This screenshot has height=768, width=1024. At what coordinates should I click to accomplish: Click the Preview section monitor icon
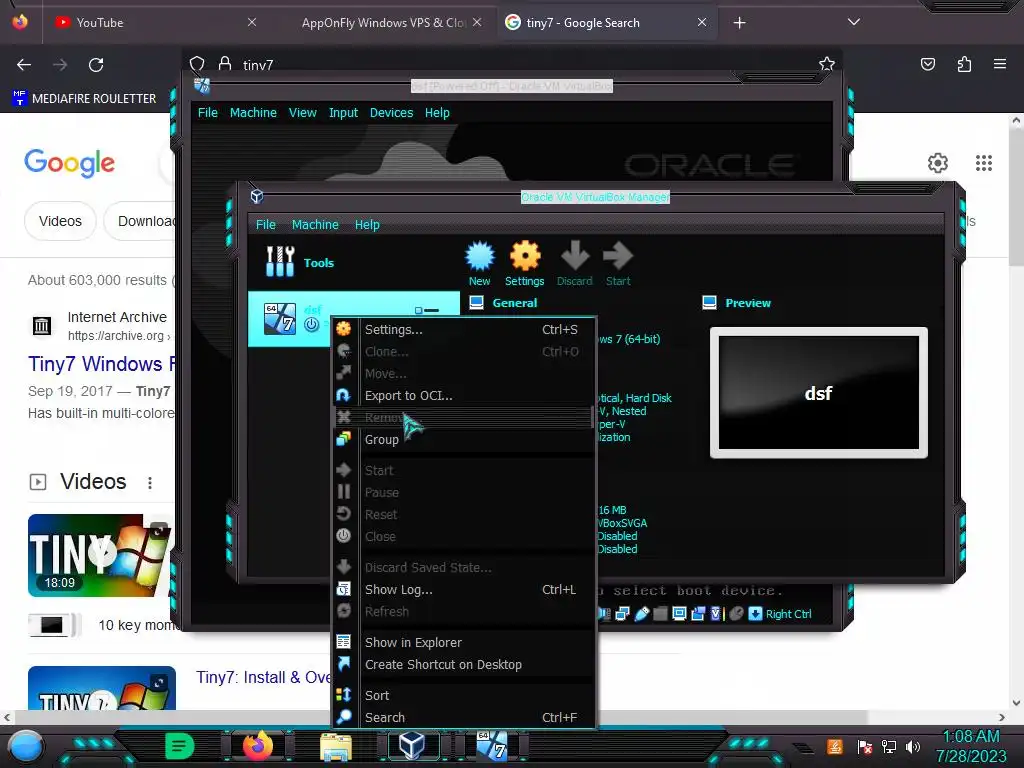pyautogui.click(x=709, y=302)
